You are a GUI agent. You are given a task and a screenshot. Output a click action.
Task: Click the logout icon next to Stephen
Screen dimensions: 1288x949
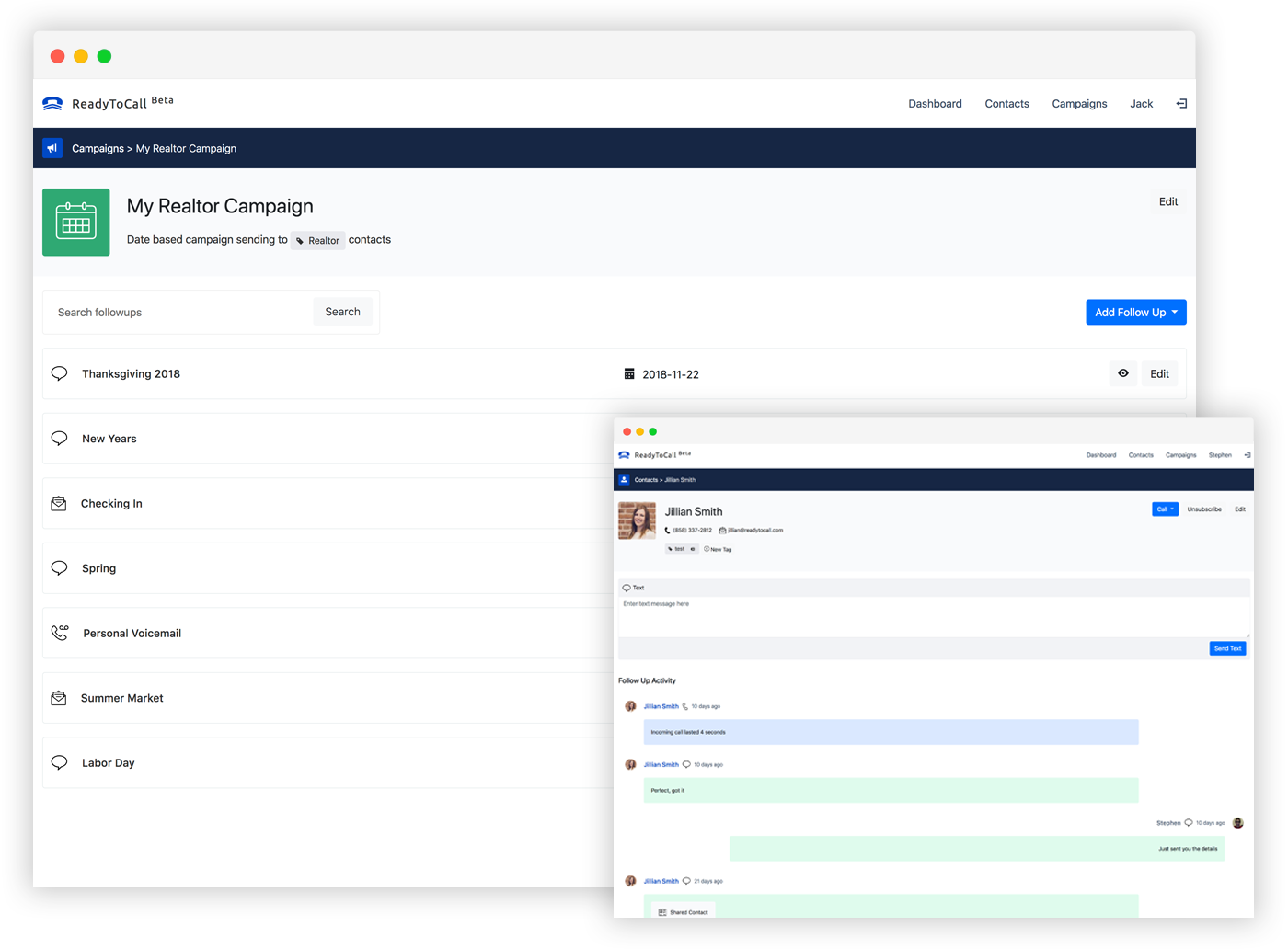(1248, 455)
